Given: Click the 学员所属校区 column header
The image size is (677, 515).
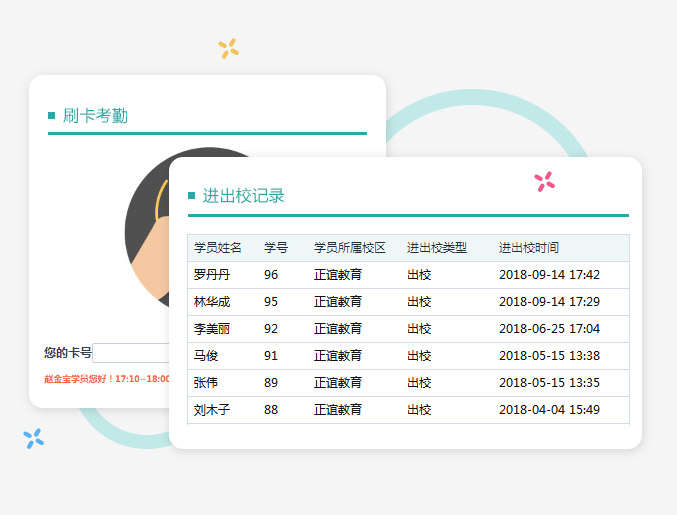Looking at the screenshot, I should click(x=350, y=248).
